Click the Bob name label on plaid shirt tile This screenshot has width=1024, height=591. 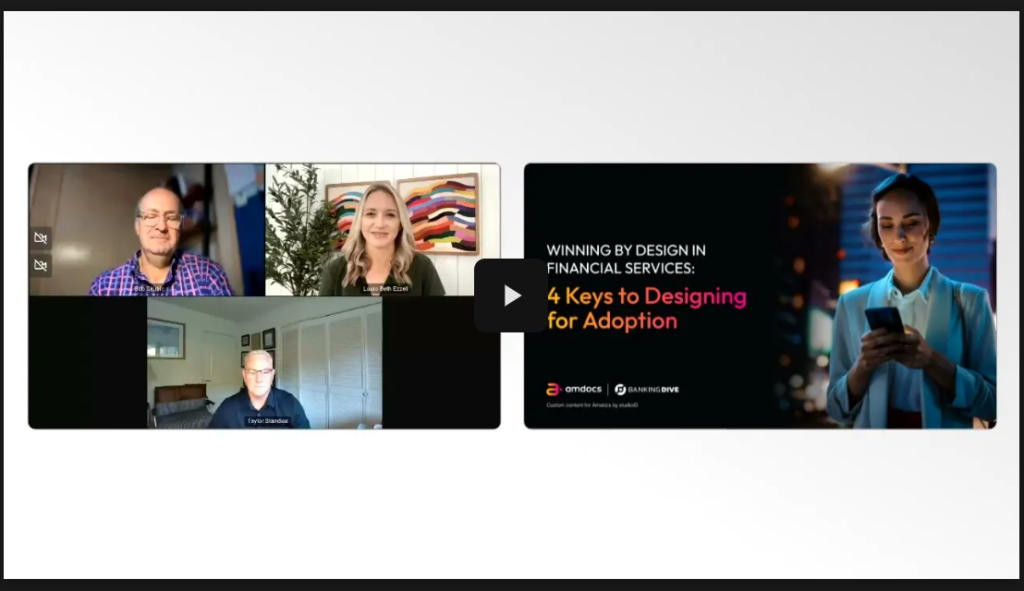[150, 289]
